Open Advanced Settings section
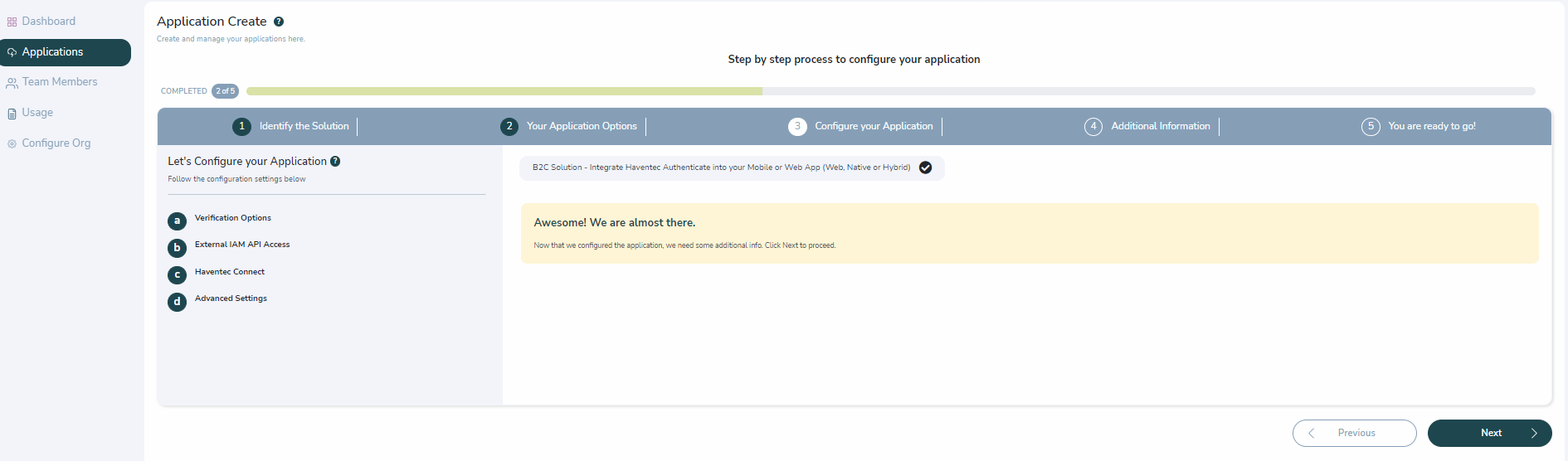The image size is (1568, 461). click(231, 298)
